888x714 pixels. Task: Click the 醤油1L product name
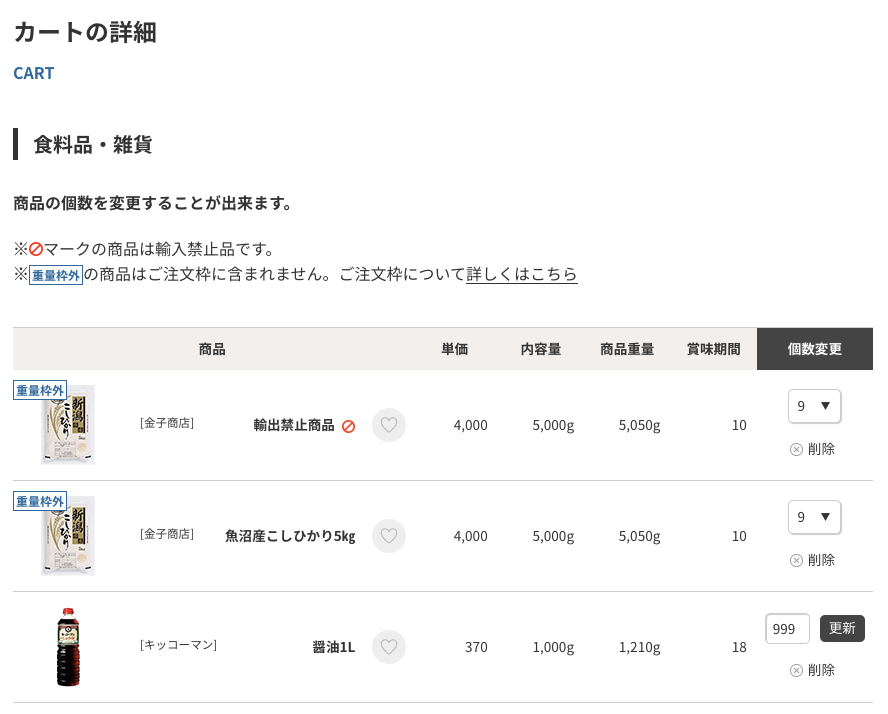(x=334, y=647)
